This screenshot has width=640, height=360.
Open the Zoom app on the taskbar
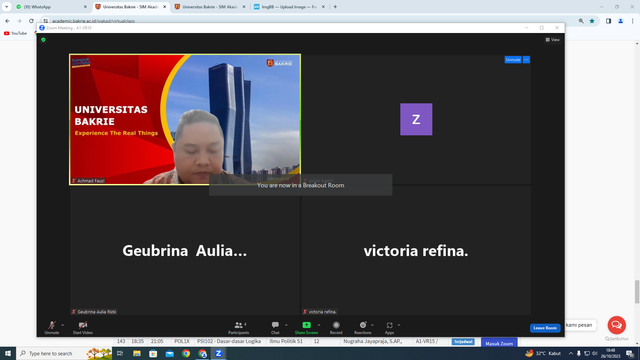coord(218,353)
